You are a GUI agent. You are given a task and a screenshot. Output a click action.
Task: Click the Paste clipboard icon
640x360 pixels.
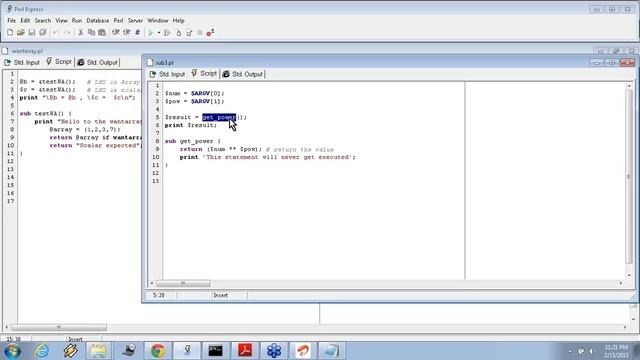click(x=102, y=32)
